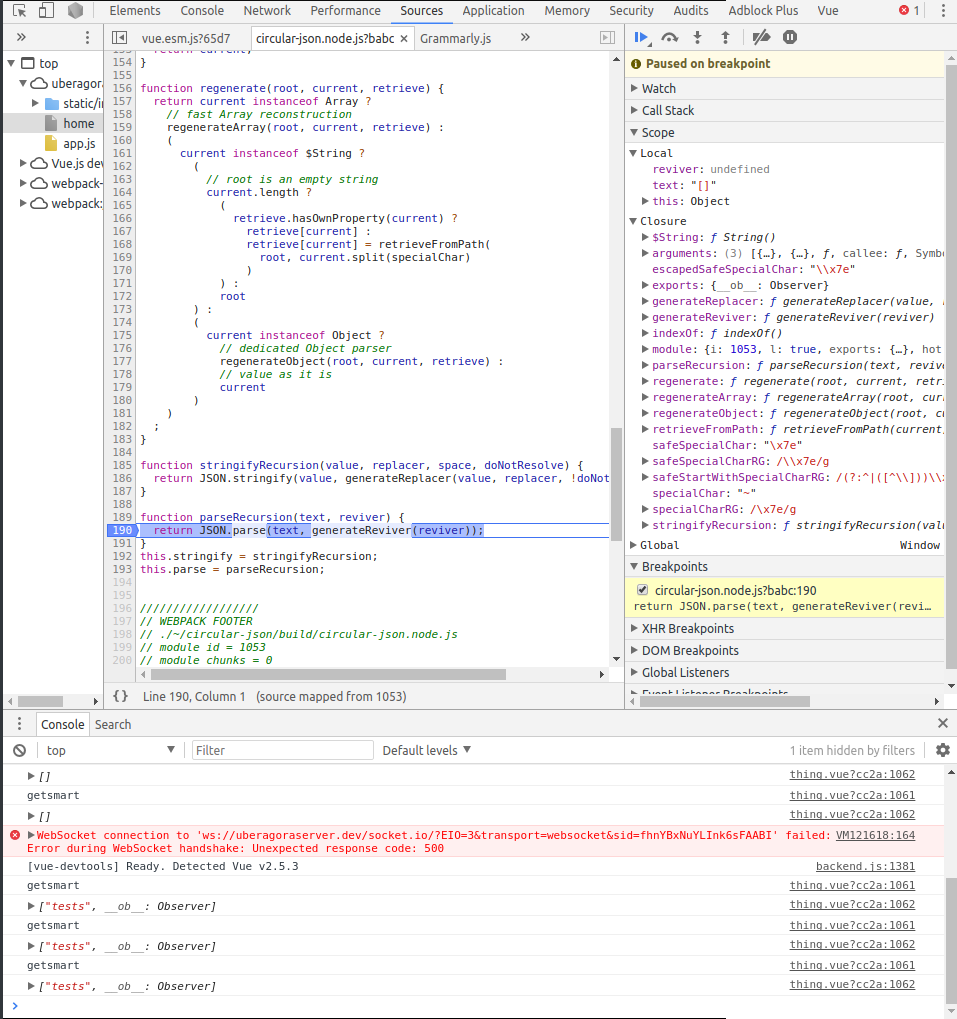Open the inspect element picker tool

tap(19, 11)
